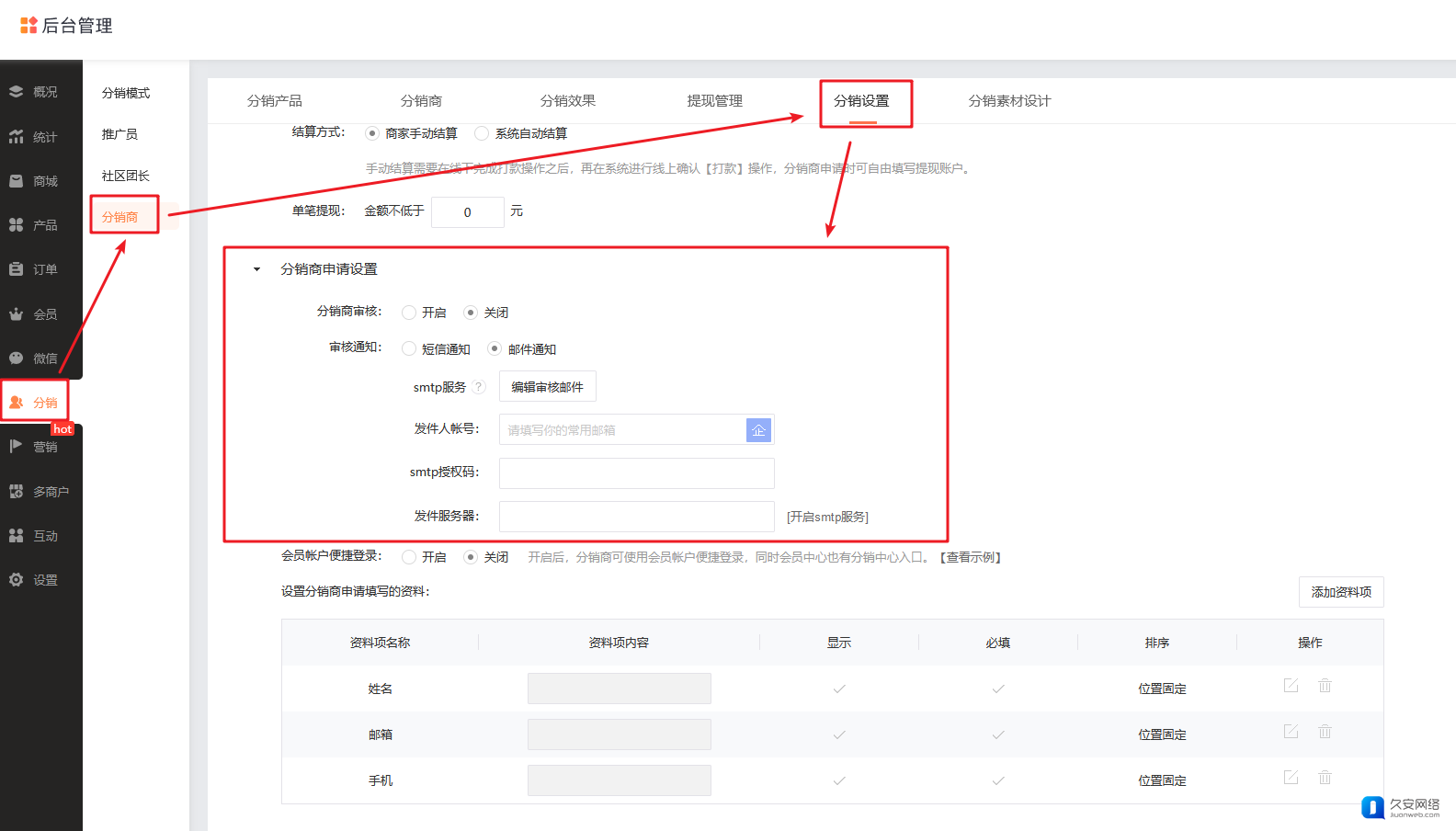
Task: Open the 分销素材设计 tab
Action: [x=1009, y=101]
